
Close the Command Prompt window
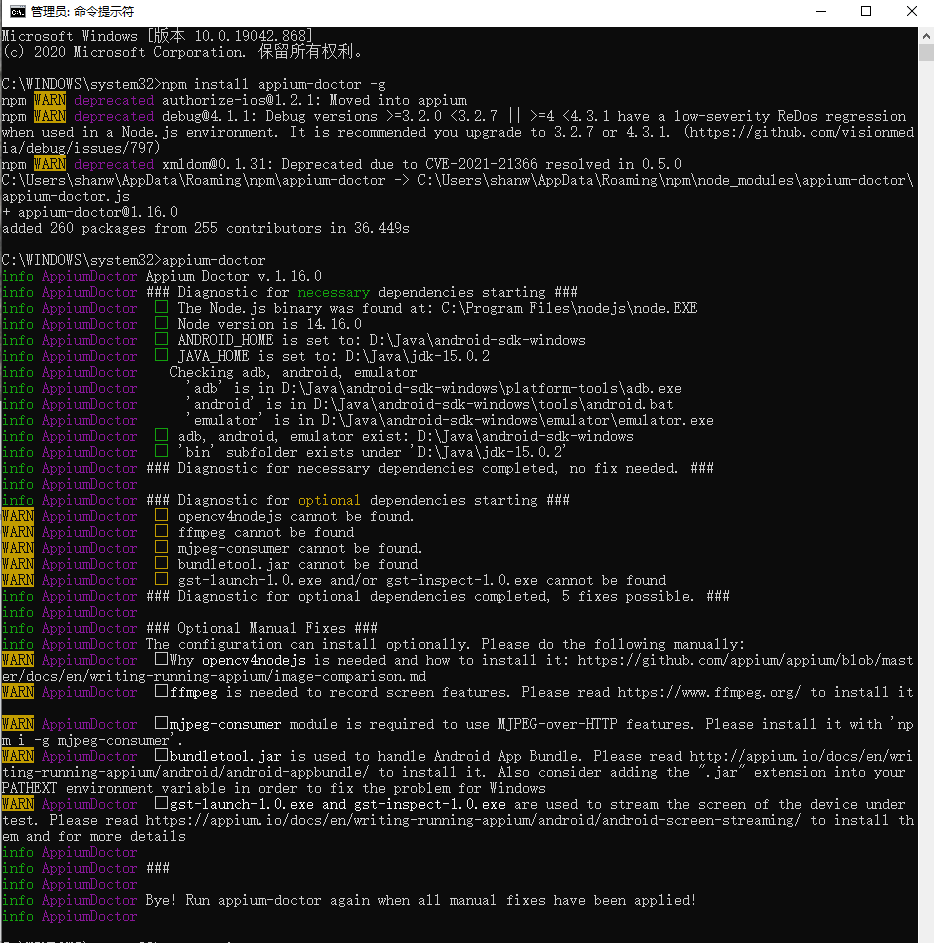point(911,11)
